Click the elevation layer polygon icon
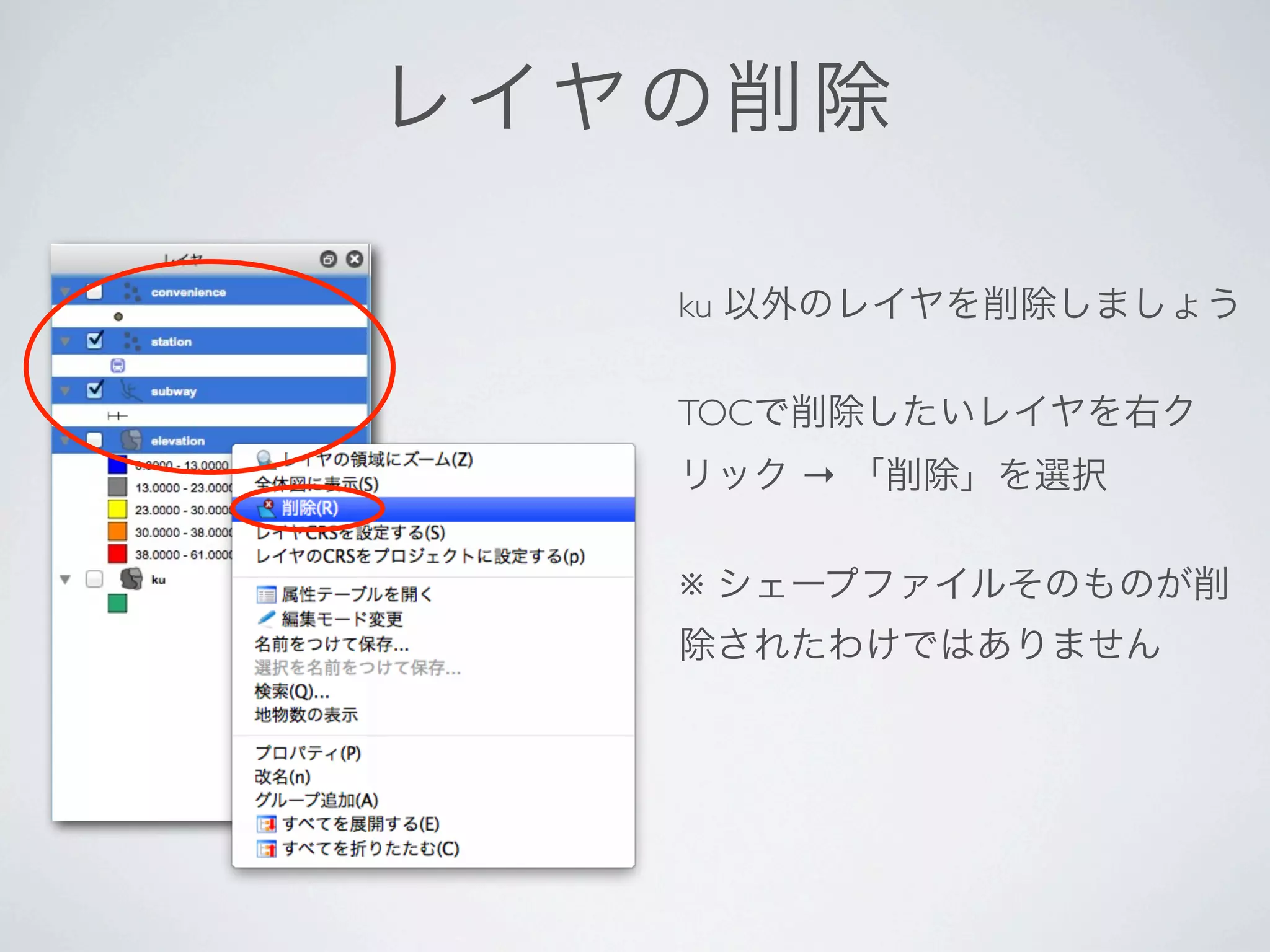Image resolution: width=1270 pixels, height=952 pixels. [131, 440]
